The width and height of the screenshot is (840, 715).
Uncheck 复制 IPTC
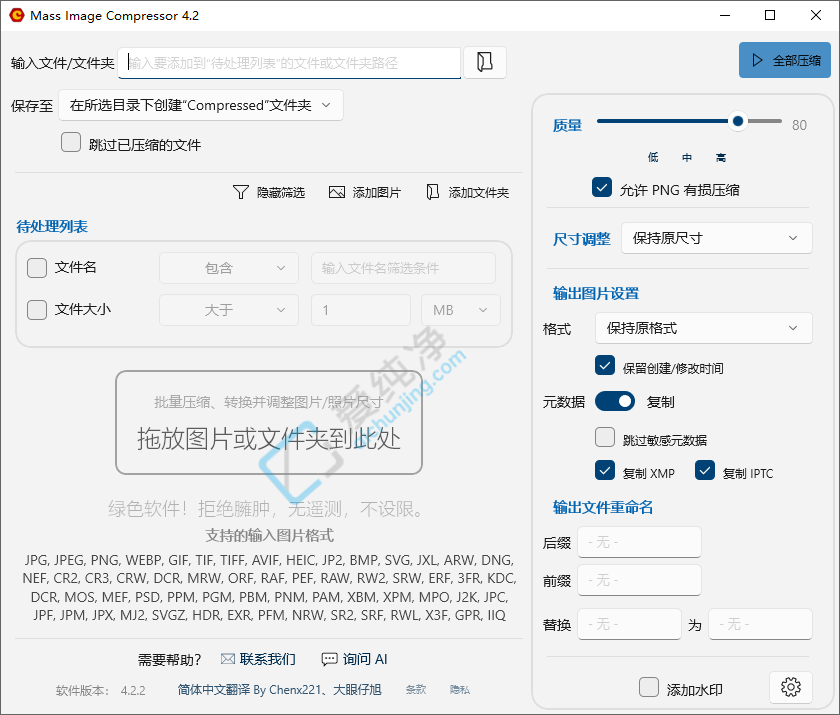tap(705, 471)
